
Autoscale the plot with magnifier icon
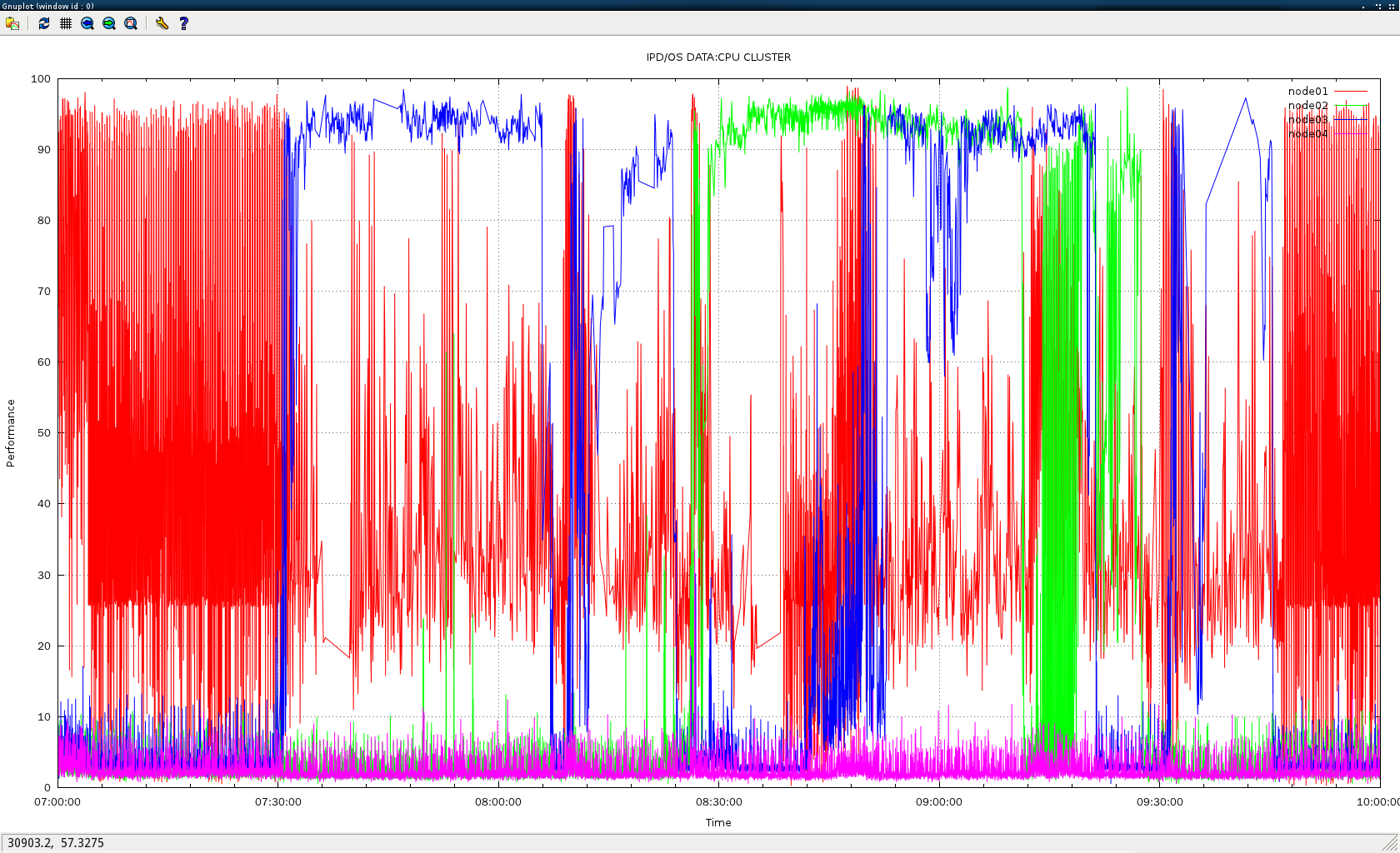click(x=131, y=23)
